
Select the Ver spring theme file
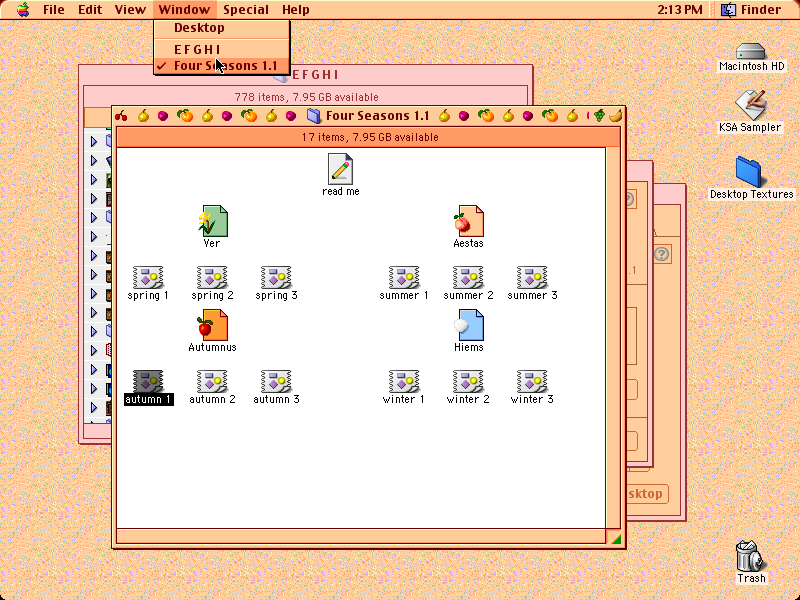click(213, 221)
